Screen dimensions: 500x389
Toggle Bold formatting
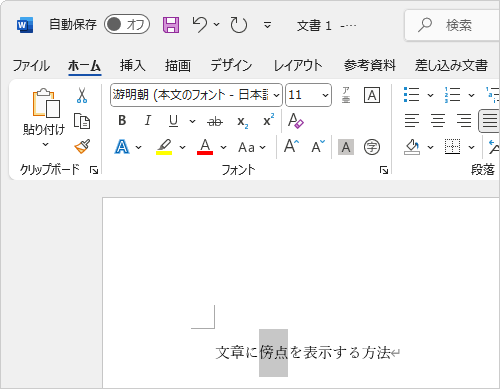pyautogui.click(x=122, y=121)
